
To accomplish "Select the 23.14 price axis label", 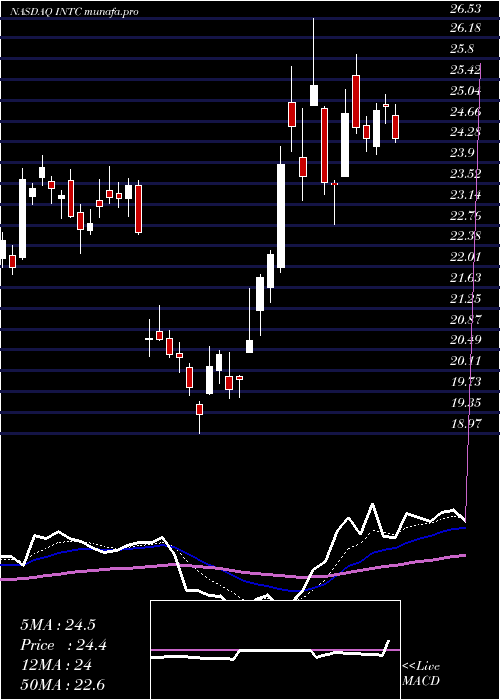I will pos(465,195).
